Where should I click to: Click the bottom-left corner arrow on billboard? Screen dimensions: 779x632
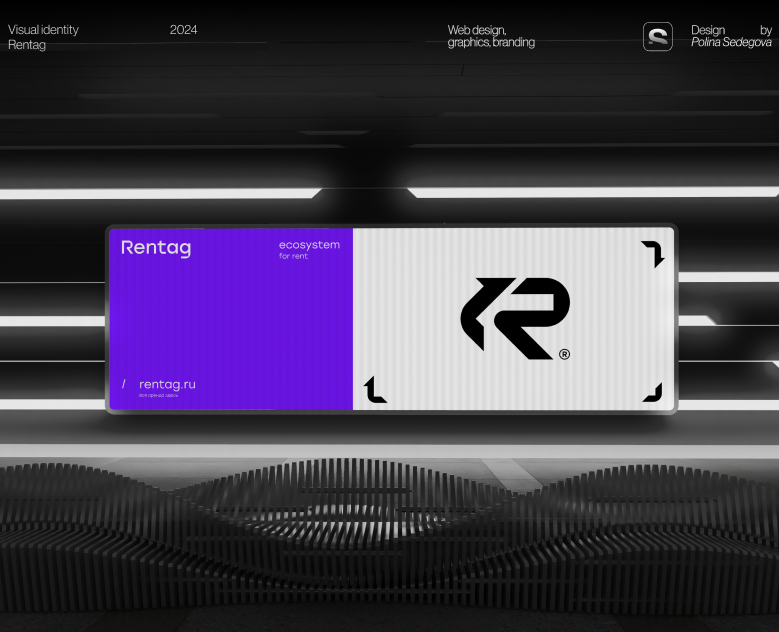(x=375, y=390)
